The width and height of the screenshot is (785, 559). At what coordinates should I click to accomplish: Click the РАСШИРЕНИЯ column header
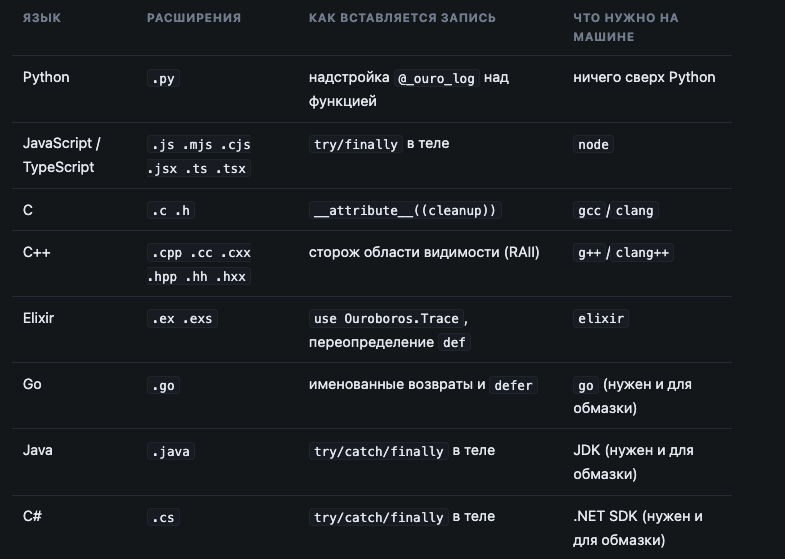tap(194, 18)
